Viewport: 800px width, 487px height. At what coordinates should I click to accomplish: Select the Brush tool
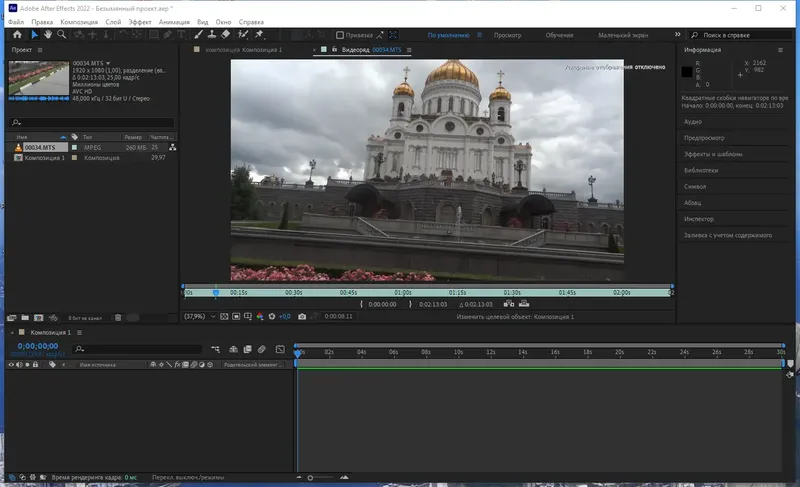198,34
